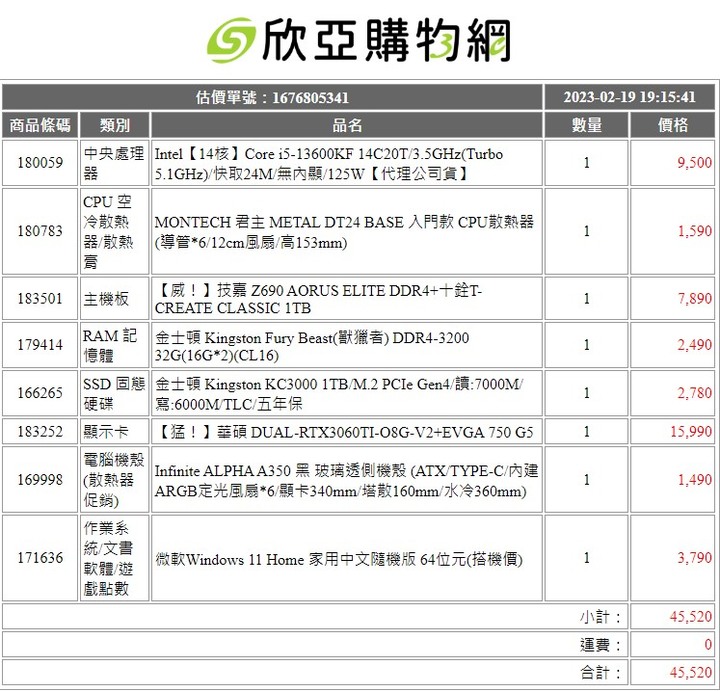The width and height of the screenshot is (720, 691).
Task: Click the CPU 空冷散熱器/散熱膏 category cell
Action: pos(115,231)
